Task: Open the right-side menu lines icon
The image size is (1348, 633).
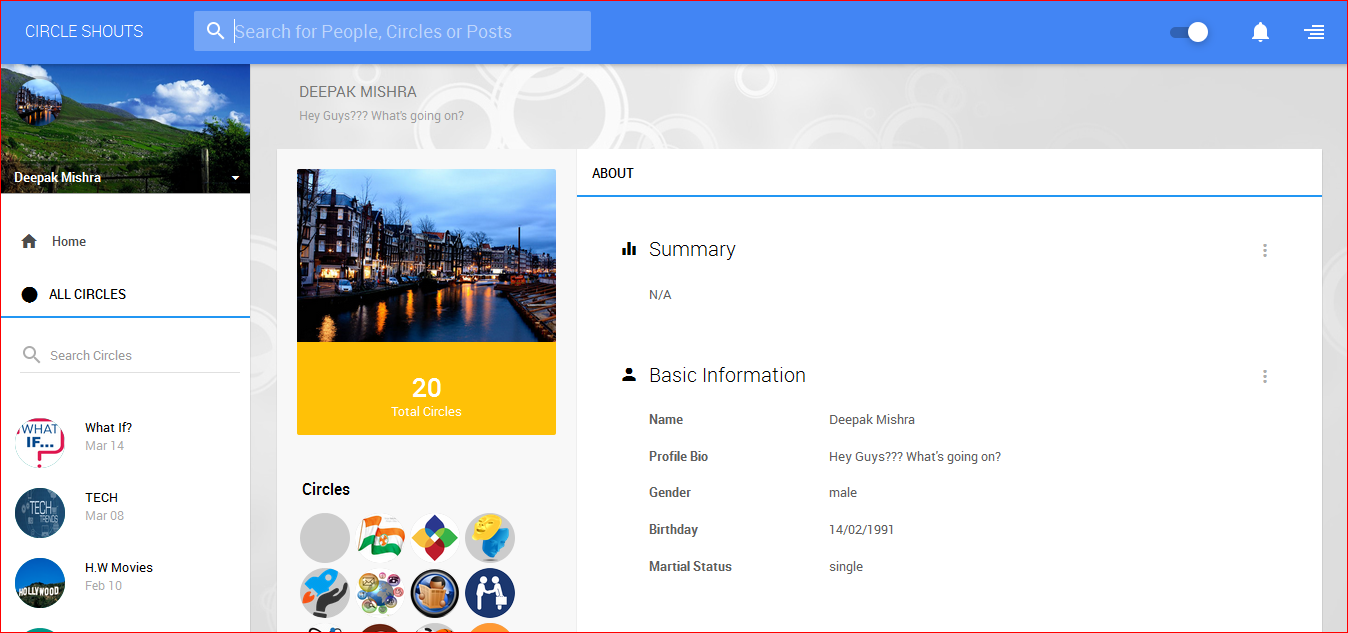Action: (x=1314, y=32)
